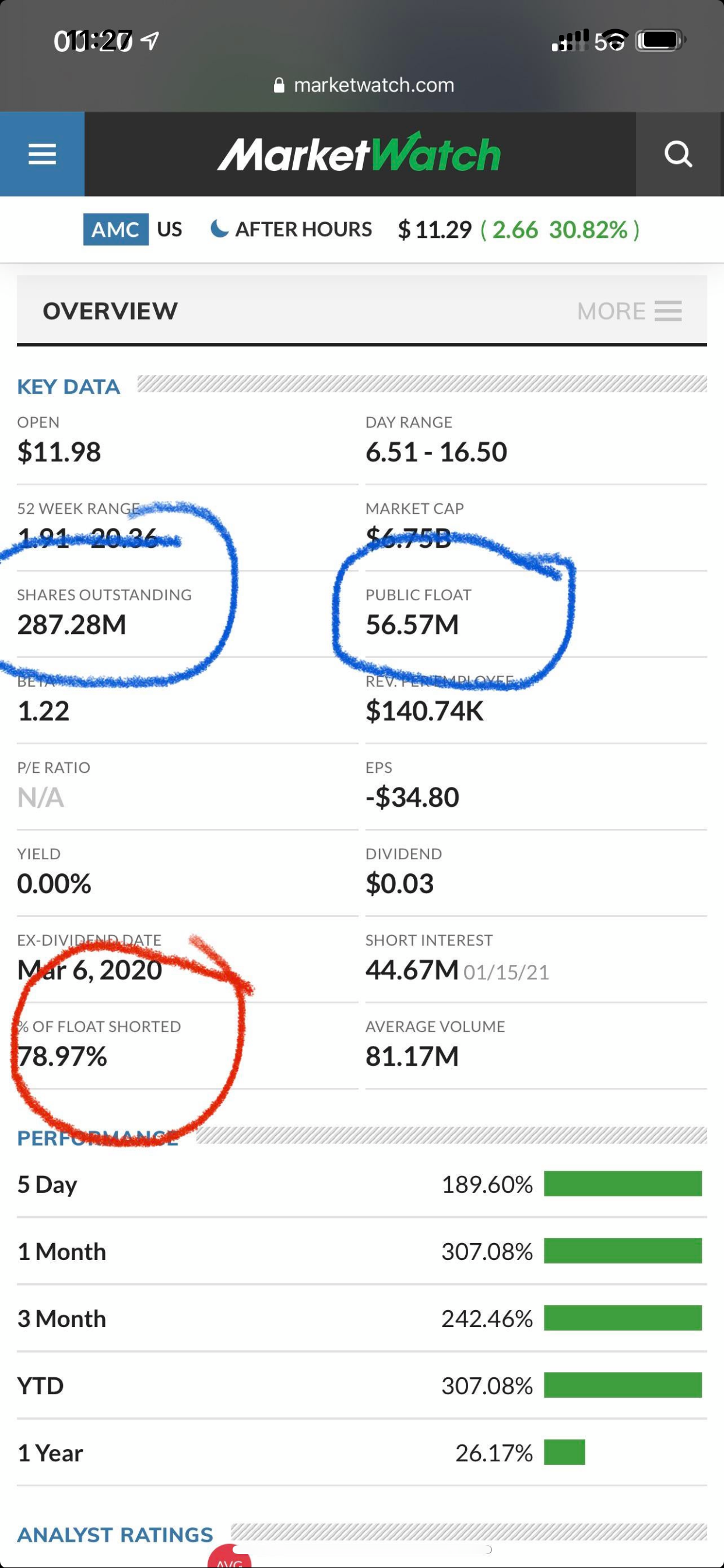The height and width of the screenshot is (1568, 724).
Task: Tap the 1 Year performance bar
Action: point(564,1452)
